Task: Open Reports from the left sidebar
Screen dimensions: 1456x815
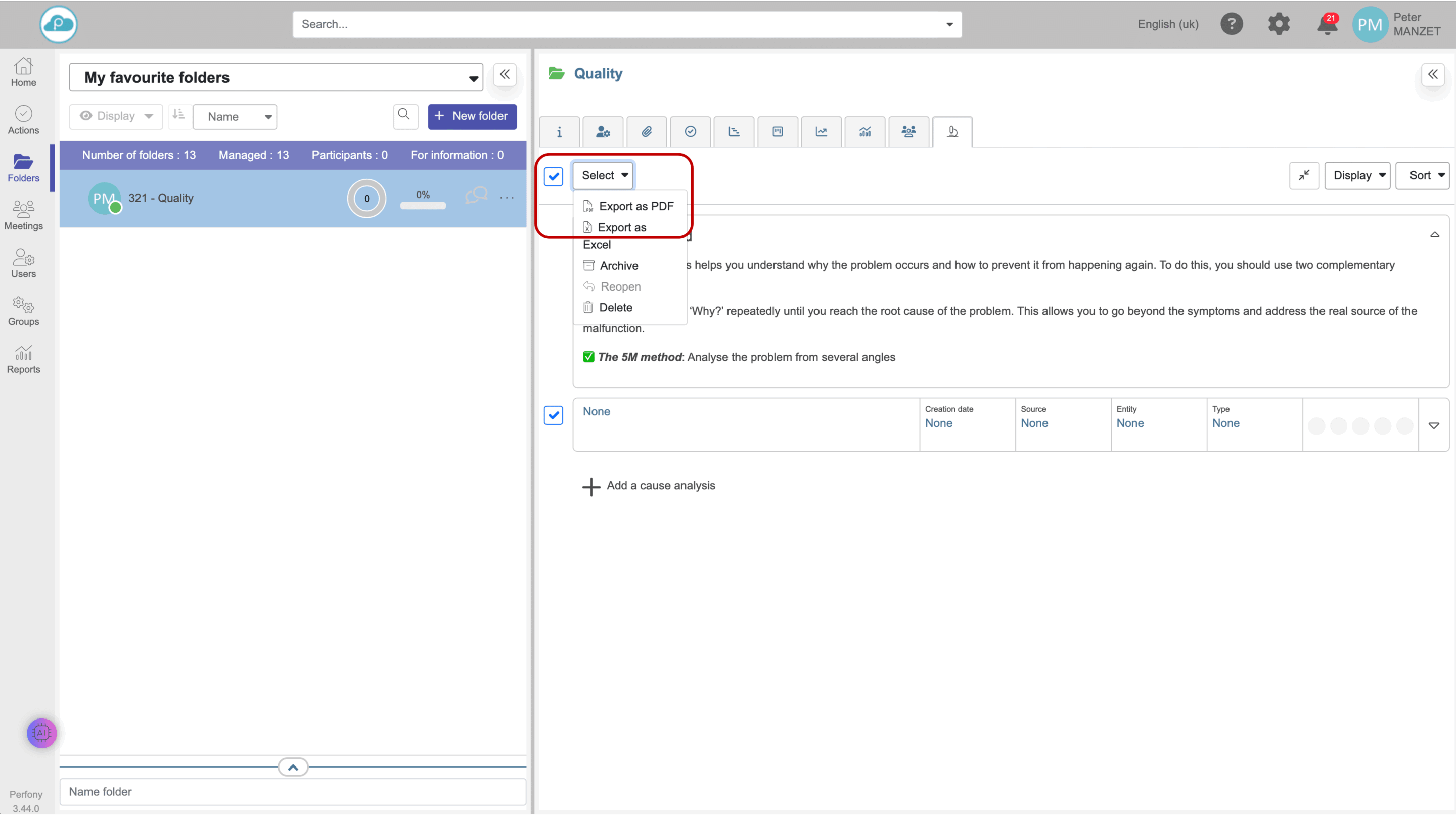Action: pyautogui.click(x=23, y=359)
